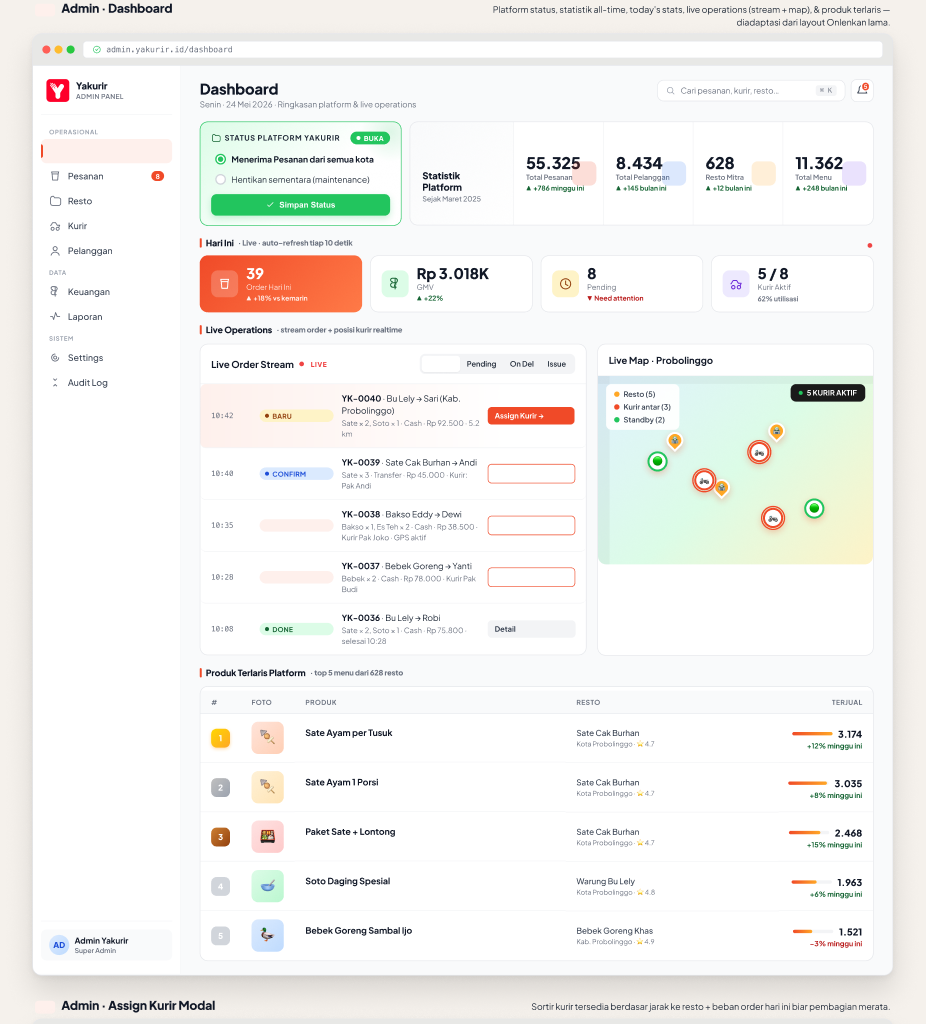Click the secure site icon in address bar

point(97,50)
